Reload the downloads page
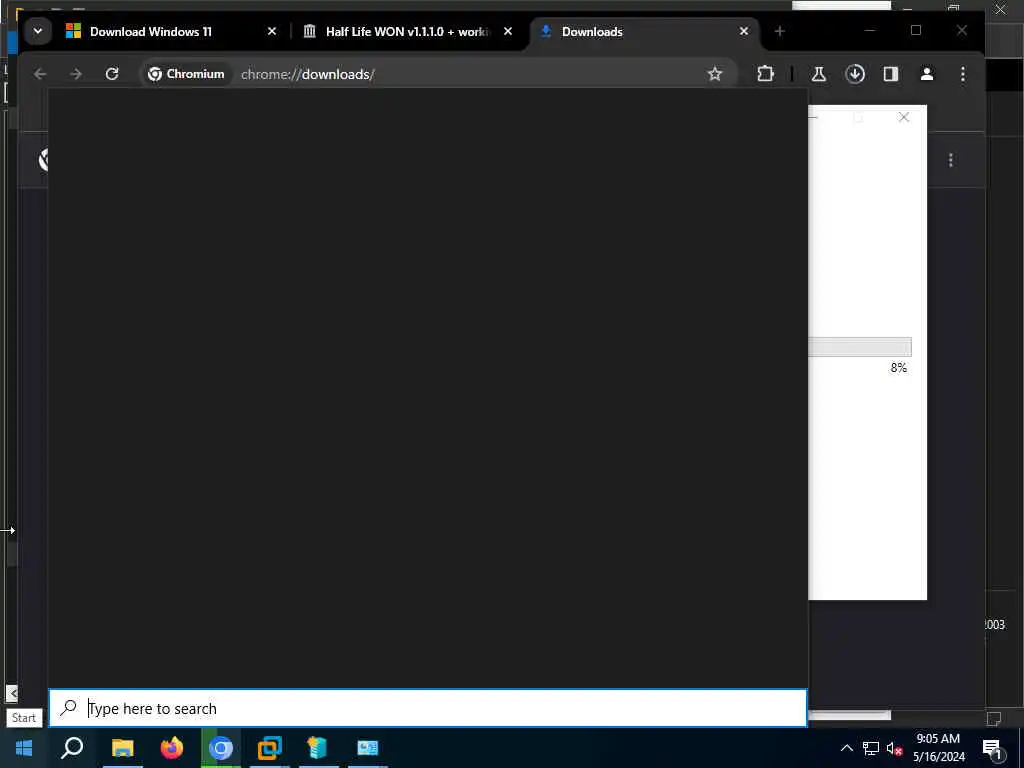The height and width of the screenshot is (768, 1024). coord(112,74)
